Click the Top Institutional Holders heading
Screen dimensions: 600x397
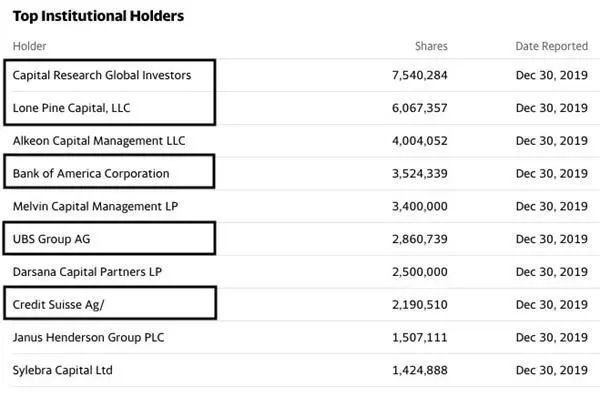point(98,16)
